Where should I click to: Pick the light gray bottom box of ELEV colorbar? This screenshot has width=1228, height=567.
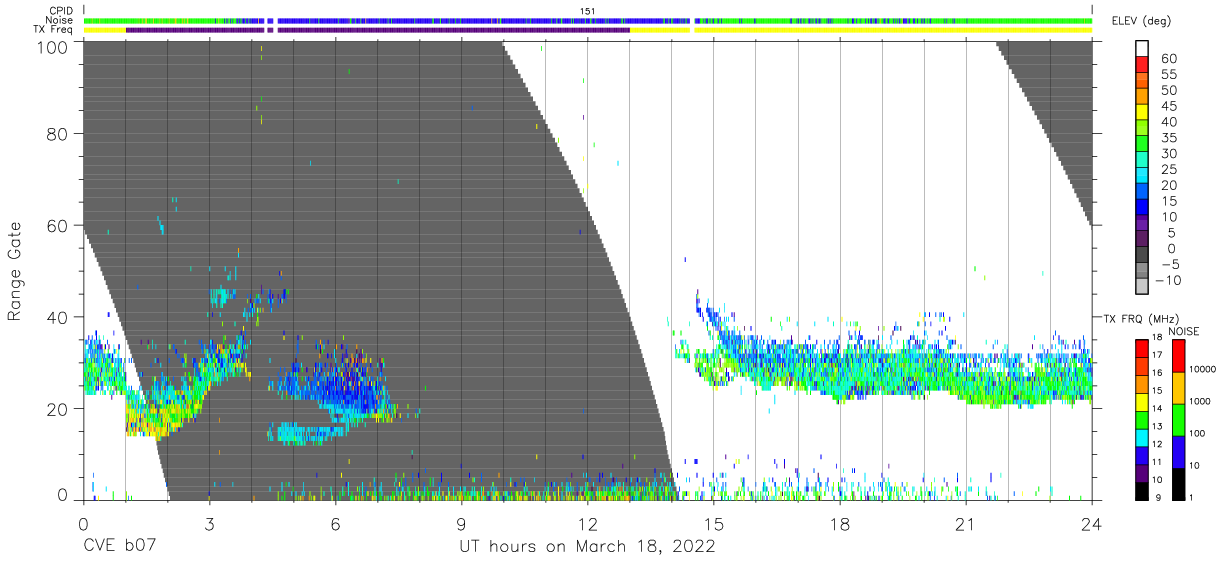(x=1144, y=285)
